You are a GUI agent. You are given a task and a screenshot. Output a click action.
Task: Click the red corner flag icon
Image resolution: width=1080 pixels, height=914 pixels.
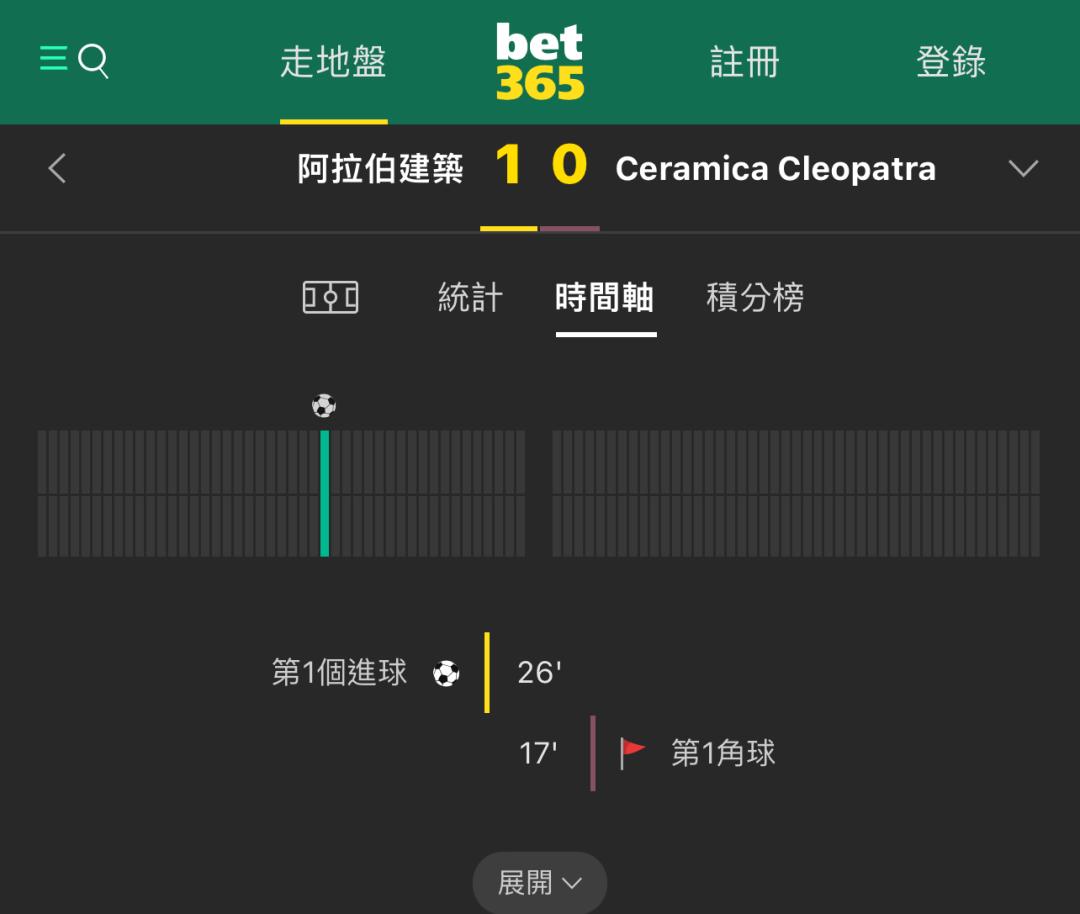[632, 753]
